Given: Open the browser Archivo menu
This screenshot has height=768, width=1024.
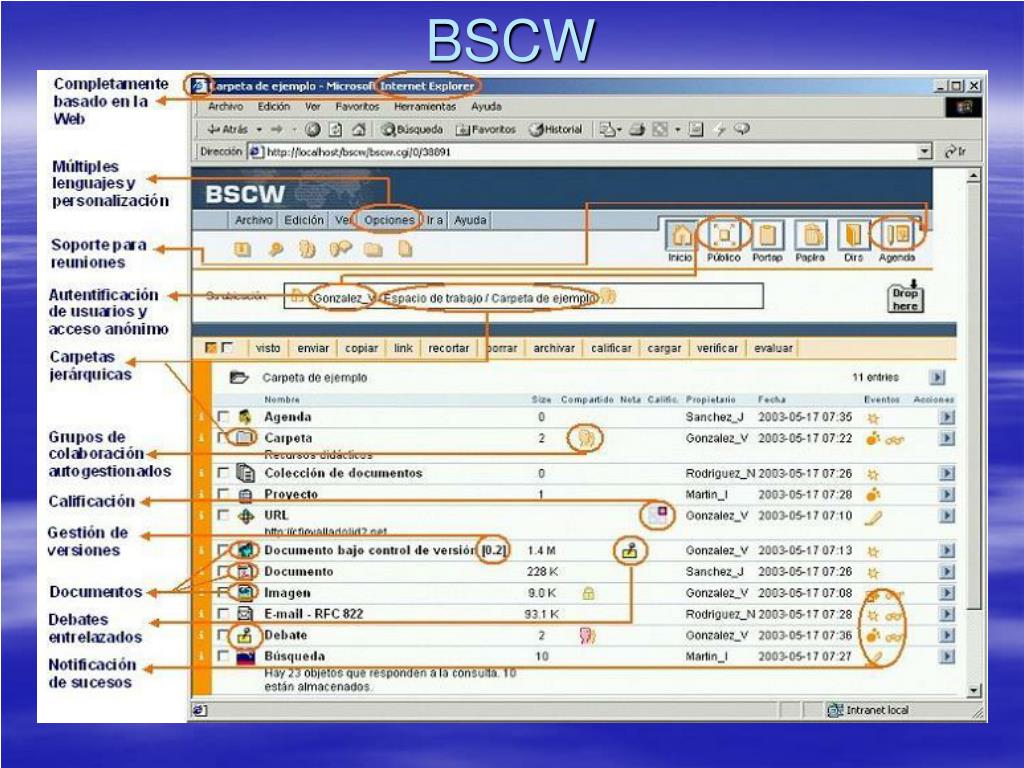Looking at the screenshot, I should coord(225,106).
